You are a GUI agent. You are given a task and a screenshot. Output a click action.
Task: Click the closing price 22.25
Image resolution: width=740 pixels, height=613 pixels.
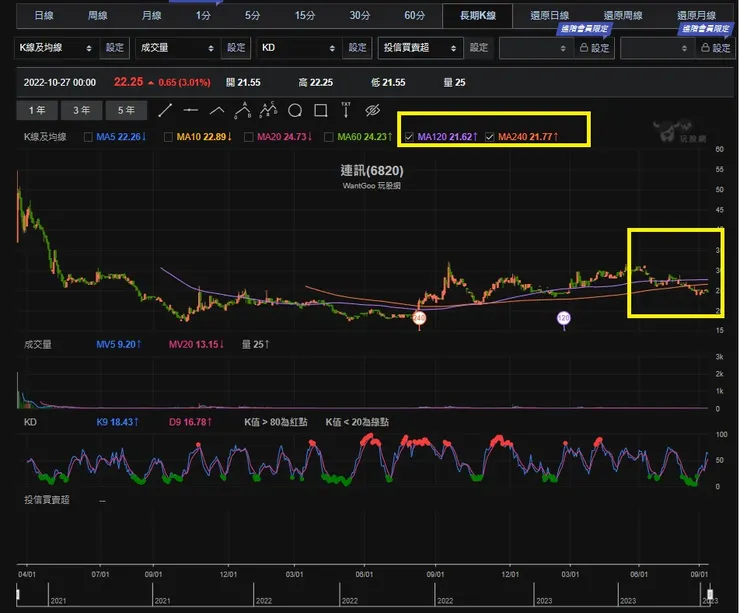click(128, 82)
